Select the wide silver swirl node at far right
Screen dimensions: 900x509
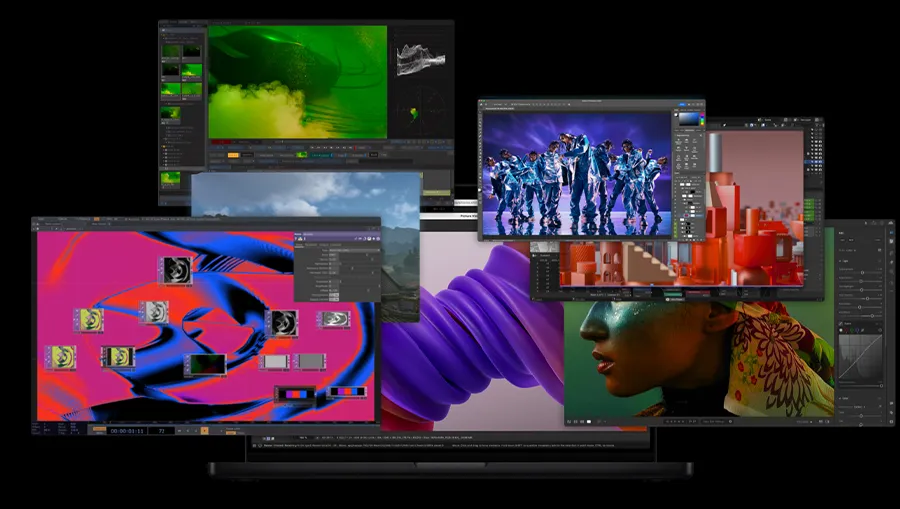[334, 318]
